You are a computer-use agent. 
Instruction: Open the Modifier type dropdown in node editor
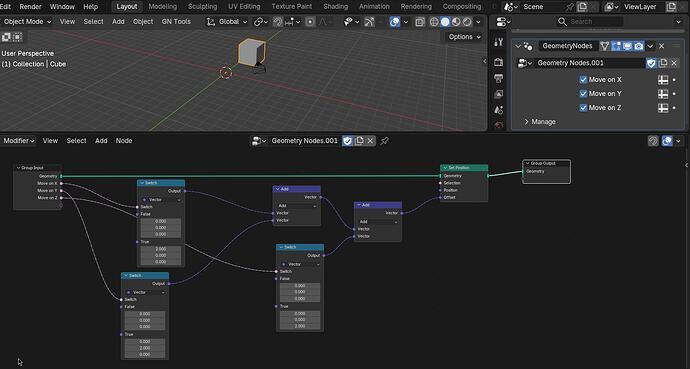19,141
